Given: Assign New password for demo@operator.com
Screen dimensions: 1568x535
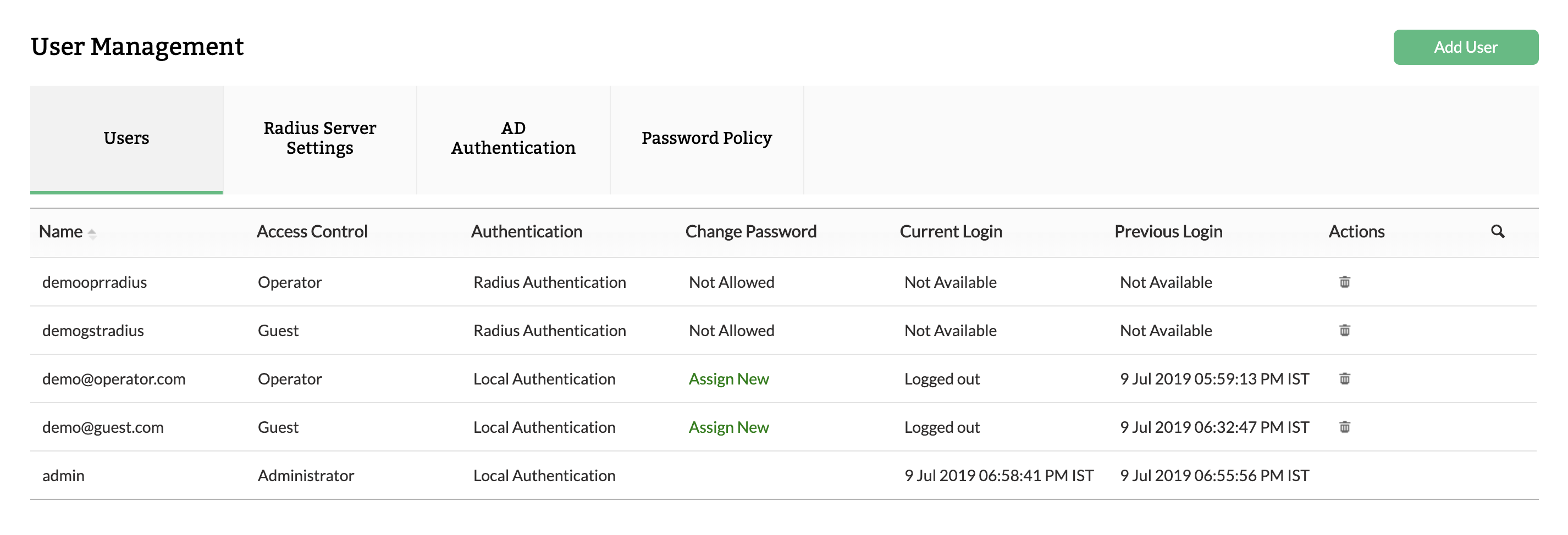Looking at the screenshot, I should point(728,379).
